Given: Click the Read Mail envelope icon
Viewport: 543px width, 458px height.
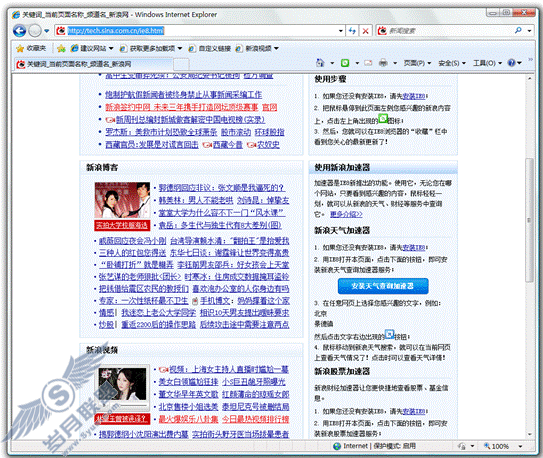Looking at the screenshot, I should (x=368, y=63).
